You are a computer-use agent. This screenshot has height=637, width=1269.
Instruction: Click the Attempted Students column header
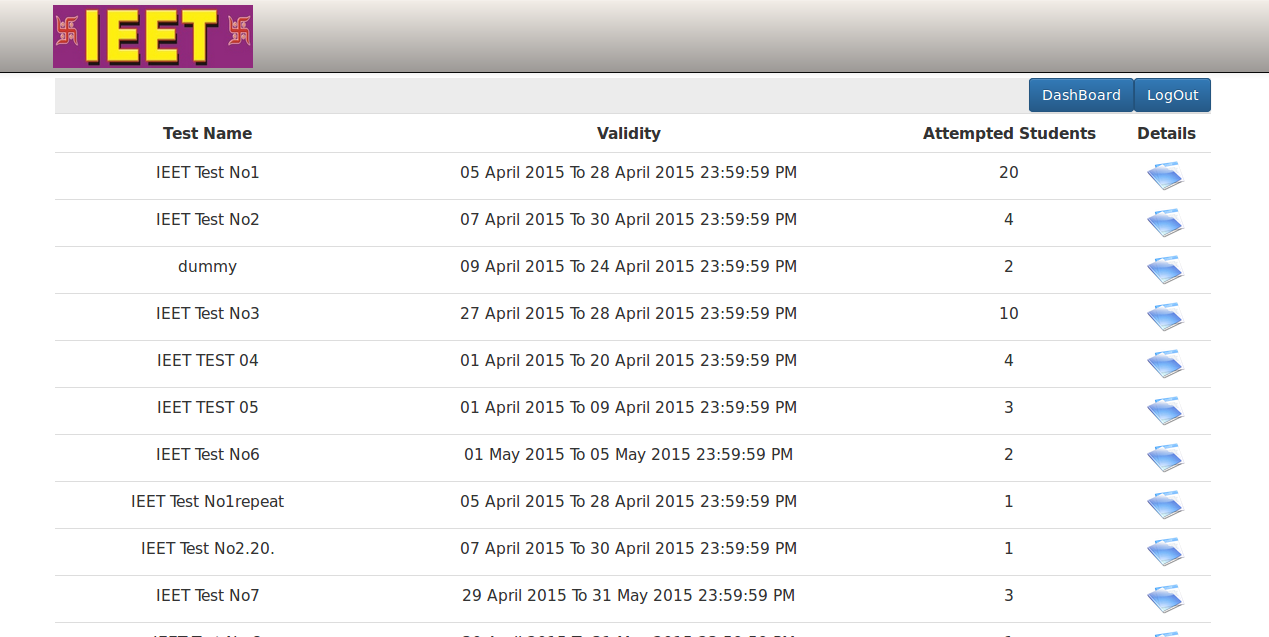click(x=1008, y=134)
